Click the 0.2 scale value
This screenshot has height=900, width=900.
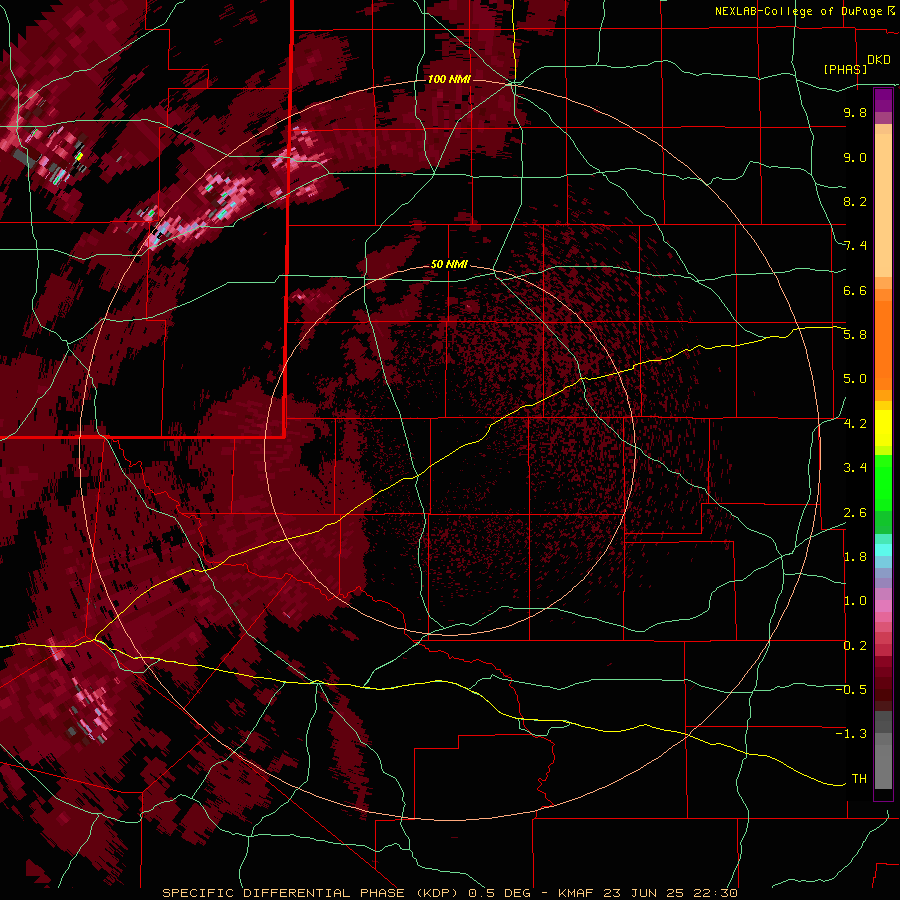(855, 645)
